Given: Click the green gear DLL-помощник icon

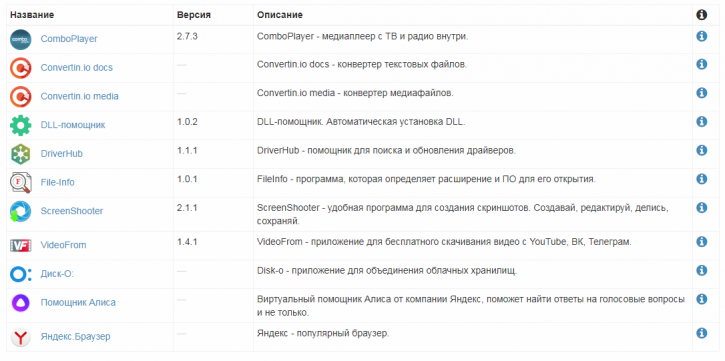Looking at the screenshot, I should click(21, 125).
